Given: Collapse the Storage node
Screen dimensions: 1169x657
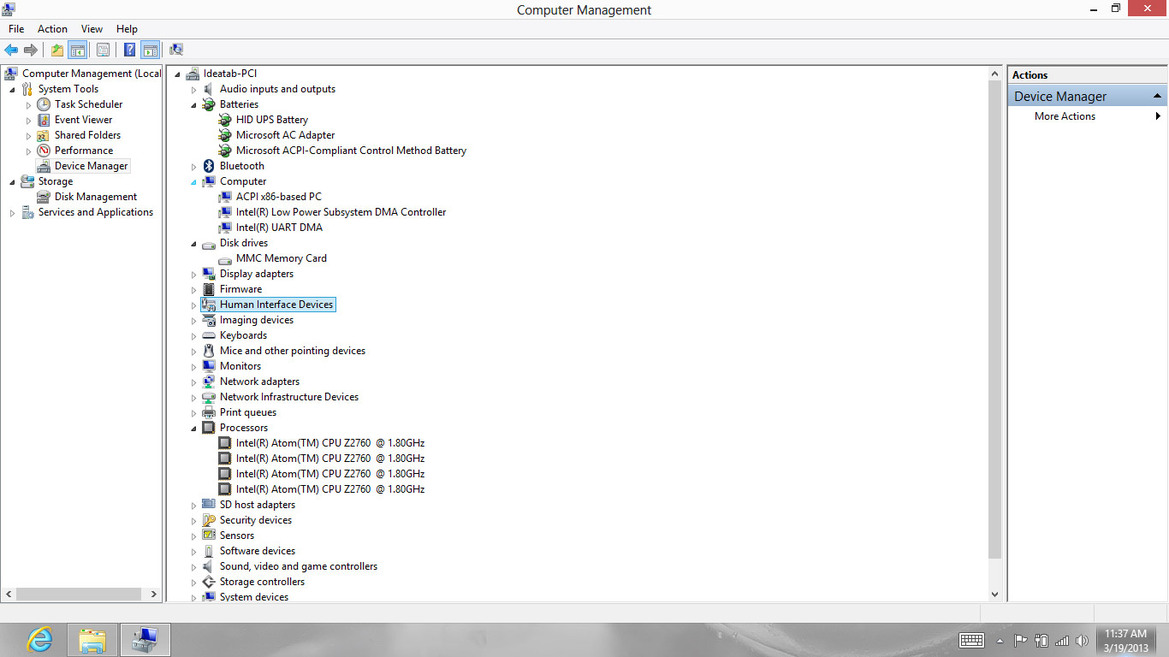Looking at the screenshot, I should (x=12, y=182).
